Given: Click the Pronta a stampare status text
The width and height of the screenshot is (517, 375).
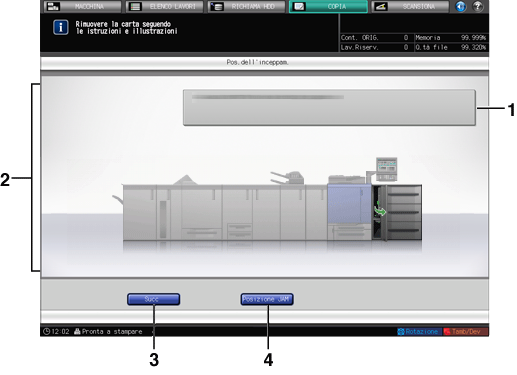Looking at the screenshot, I should pos(112,331).
